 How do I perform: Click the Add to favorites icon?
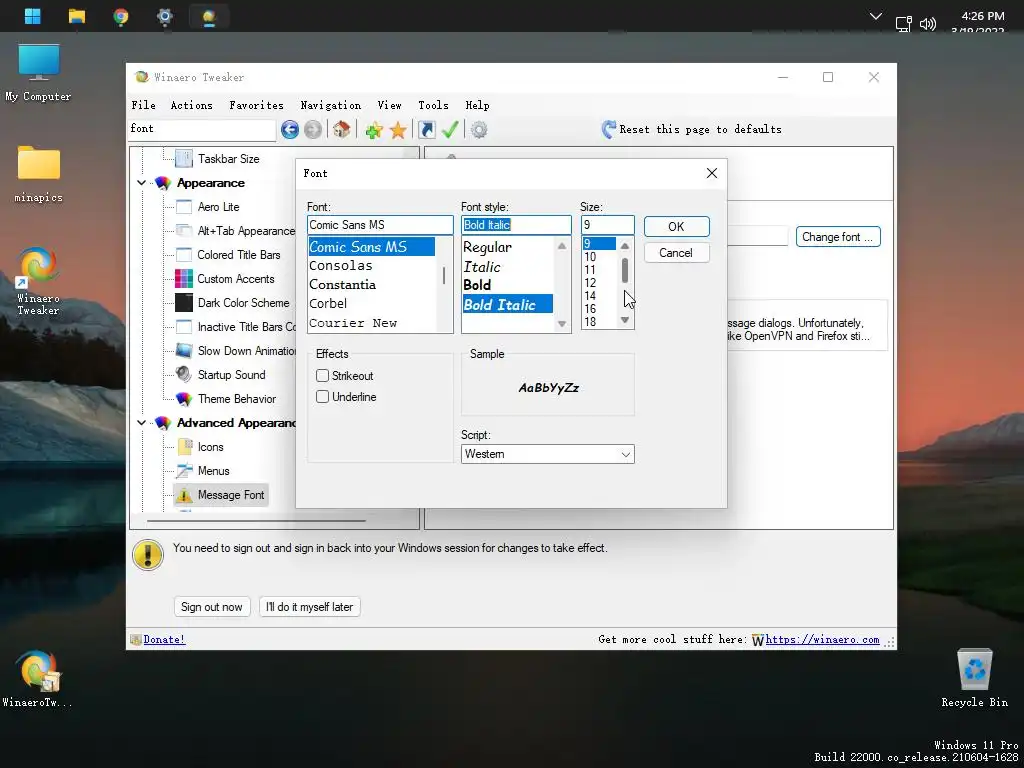pyautogui.click(x=374, y=131)
